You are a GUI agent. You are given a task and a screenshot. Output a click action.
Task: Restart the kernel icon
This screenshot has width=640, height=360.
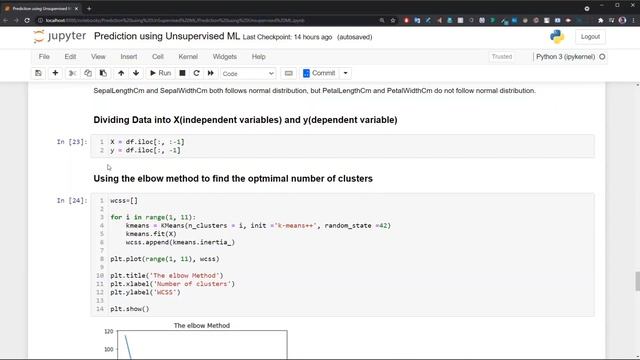pos(196,73)
